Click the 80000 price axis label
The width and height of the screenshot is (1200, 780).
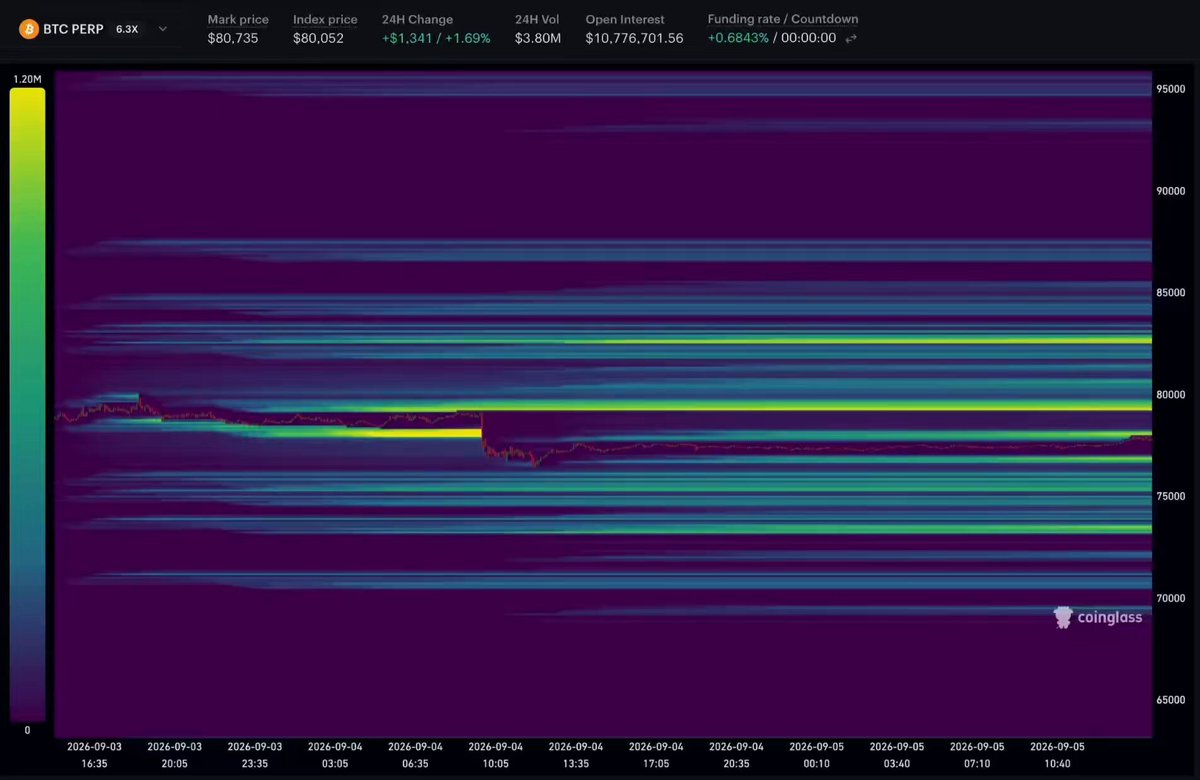click(x=1171, y=394)
